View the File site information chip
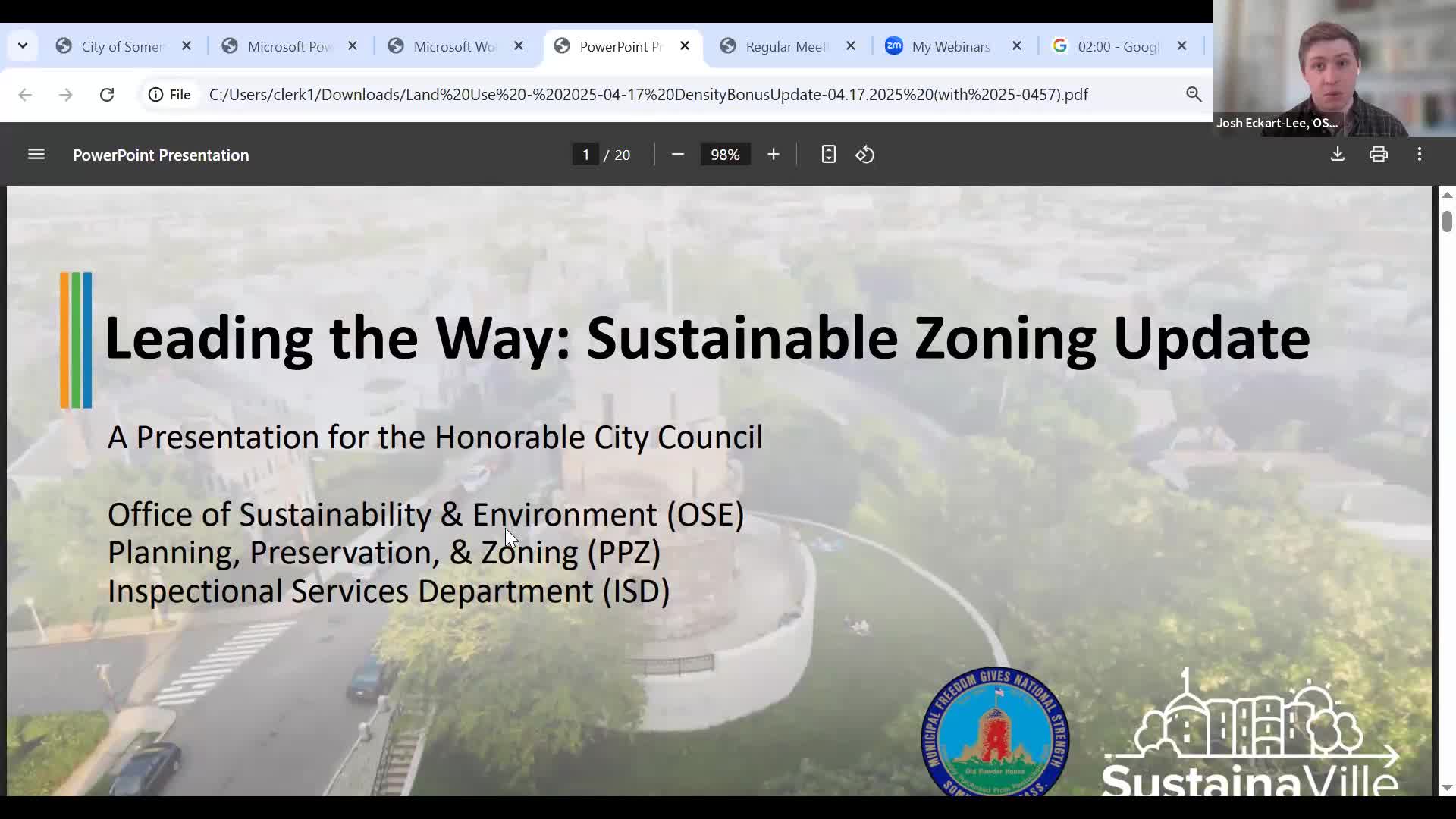Image resolution: width=1456 pixels, height=819 pixels. [x=170, y=94]
